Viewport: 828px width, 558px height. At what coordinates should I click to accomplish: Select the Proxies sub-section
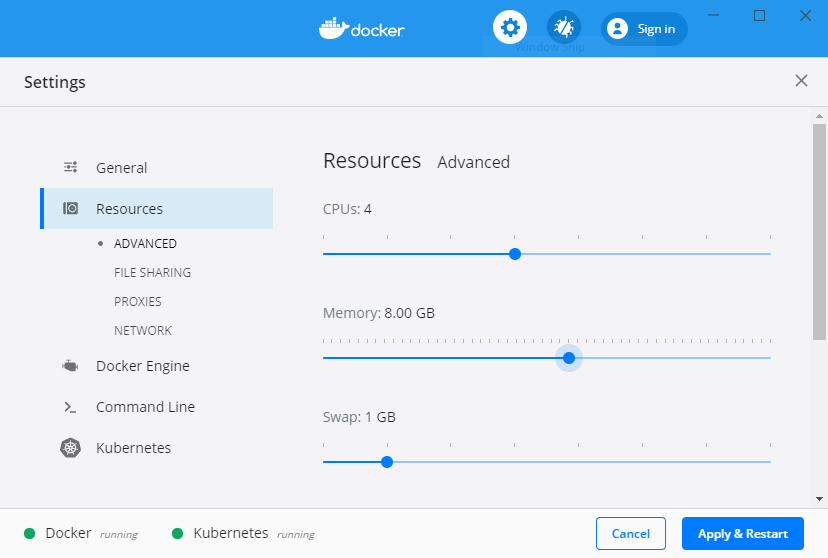(x=138, y=301)
